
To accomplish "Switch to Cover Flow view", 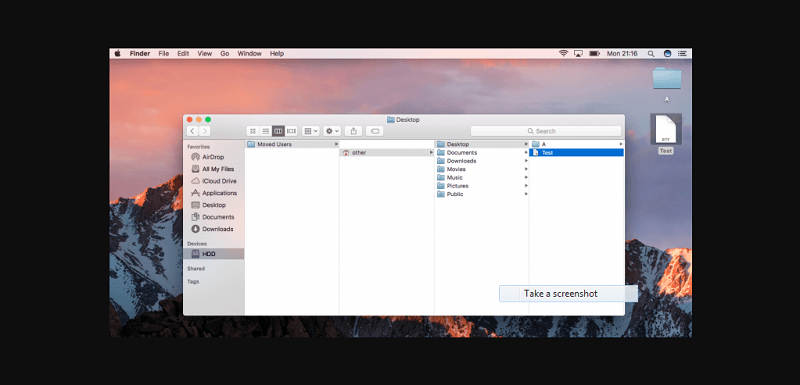I will (x=291, y=131).
